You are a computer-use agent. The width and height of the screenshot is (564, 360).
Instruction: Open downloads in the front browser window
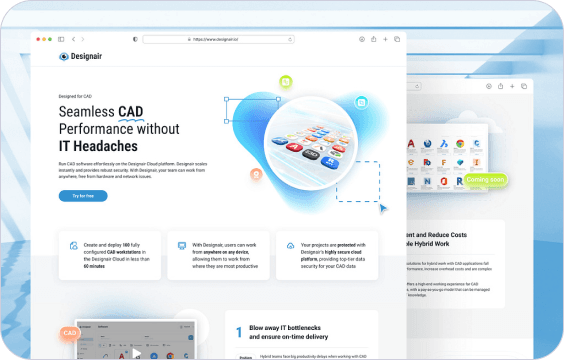click(x=362, y=39)
